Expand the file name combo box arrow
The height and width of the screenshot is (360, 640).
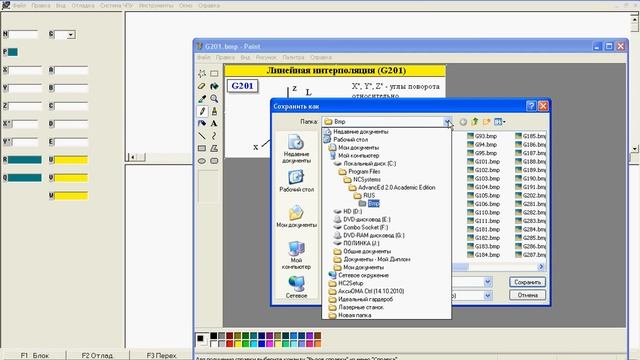pos(487,282)
